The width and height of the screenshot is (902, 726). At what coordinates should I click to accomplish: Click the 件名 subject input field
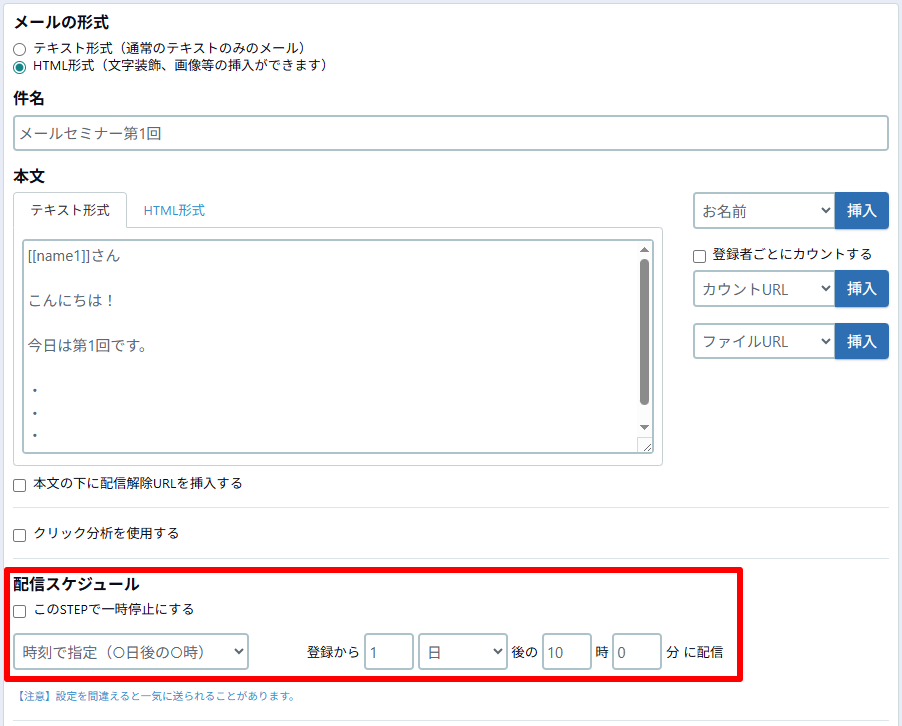click(x=450, y=133)
